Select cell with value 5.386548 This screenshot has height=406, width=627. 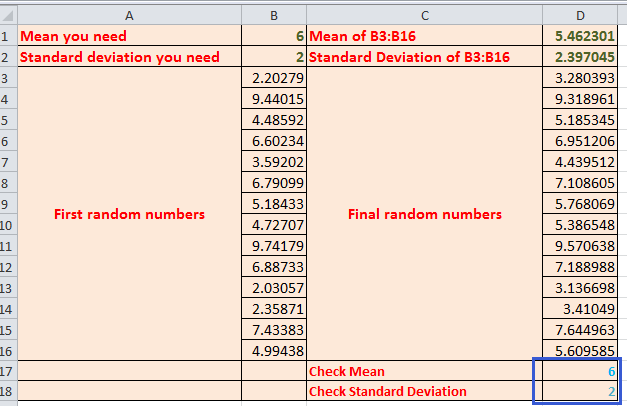pyautogui.click(x=580, y=224)
